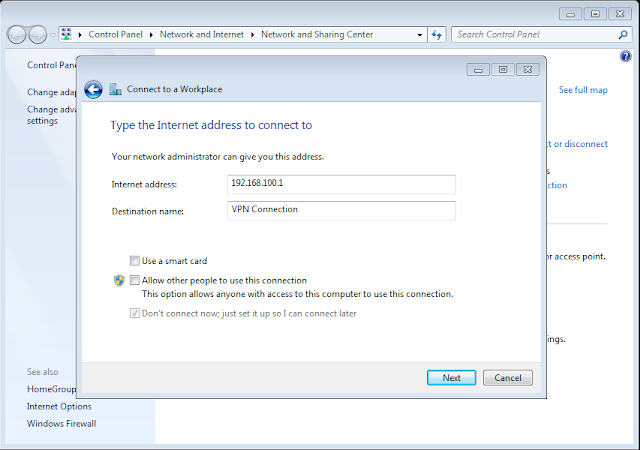Open Control Panel help question mark icon
Screen dimensions: 640x450
click(x=625, y=56)
